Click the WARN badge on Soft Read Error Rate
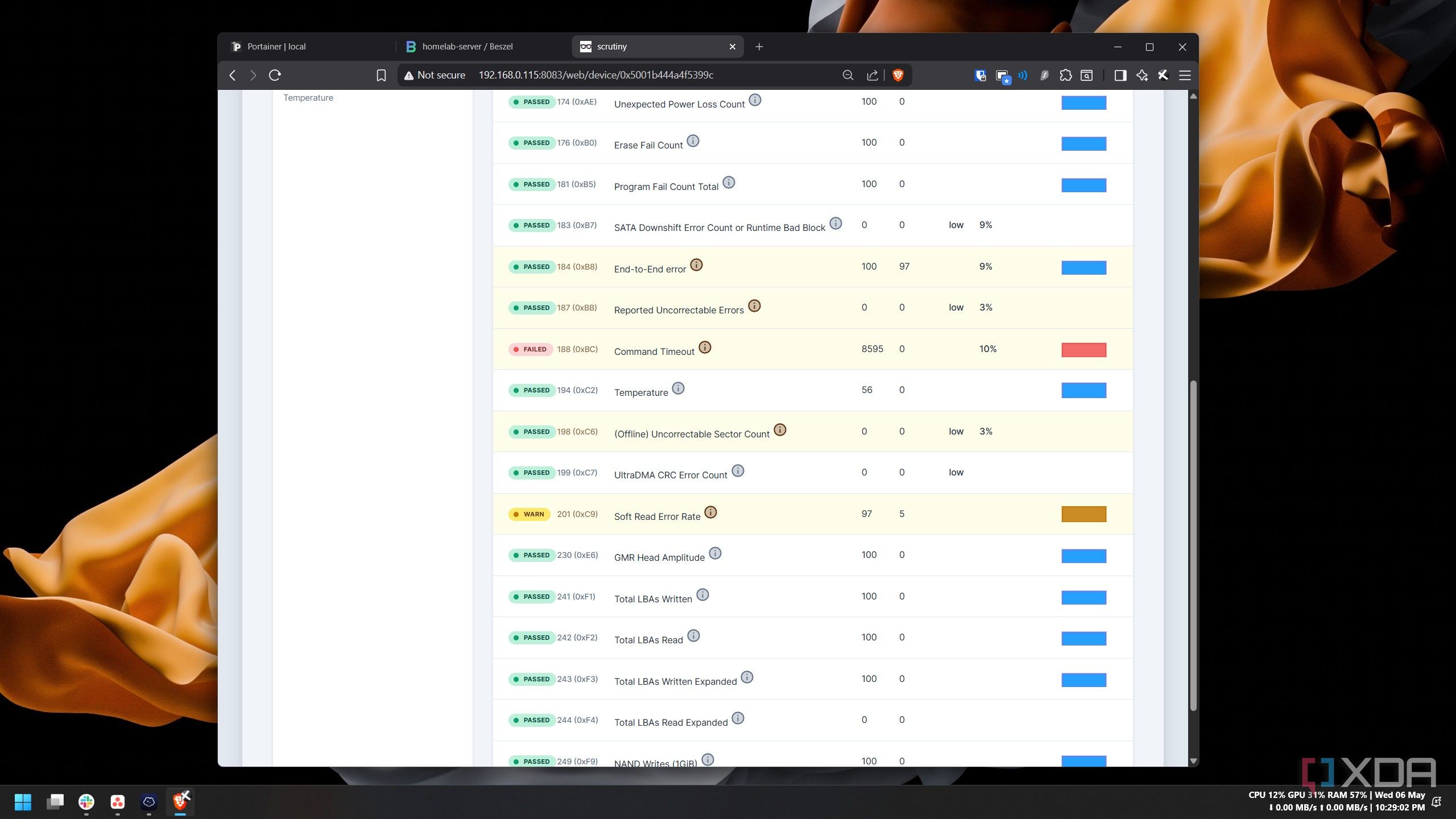 coord(529,514)
